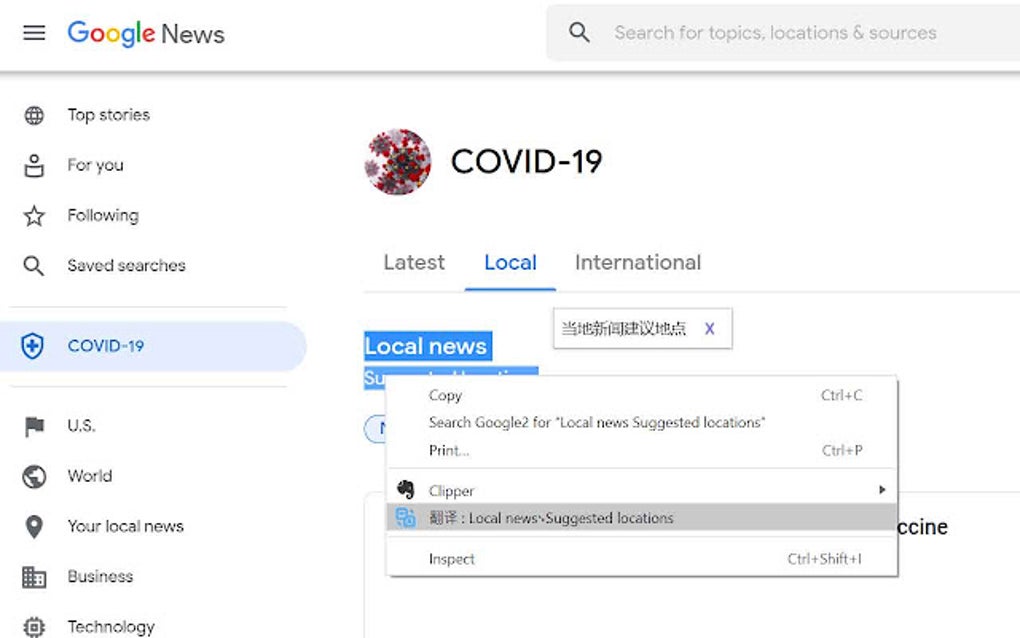Select the Your local news pin icon

tap(33, 526)
